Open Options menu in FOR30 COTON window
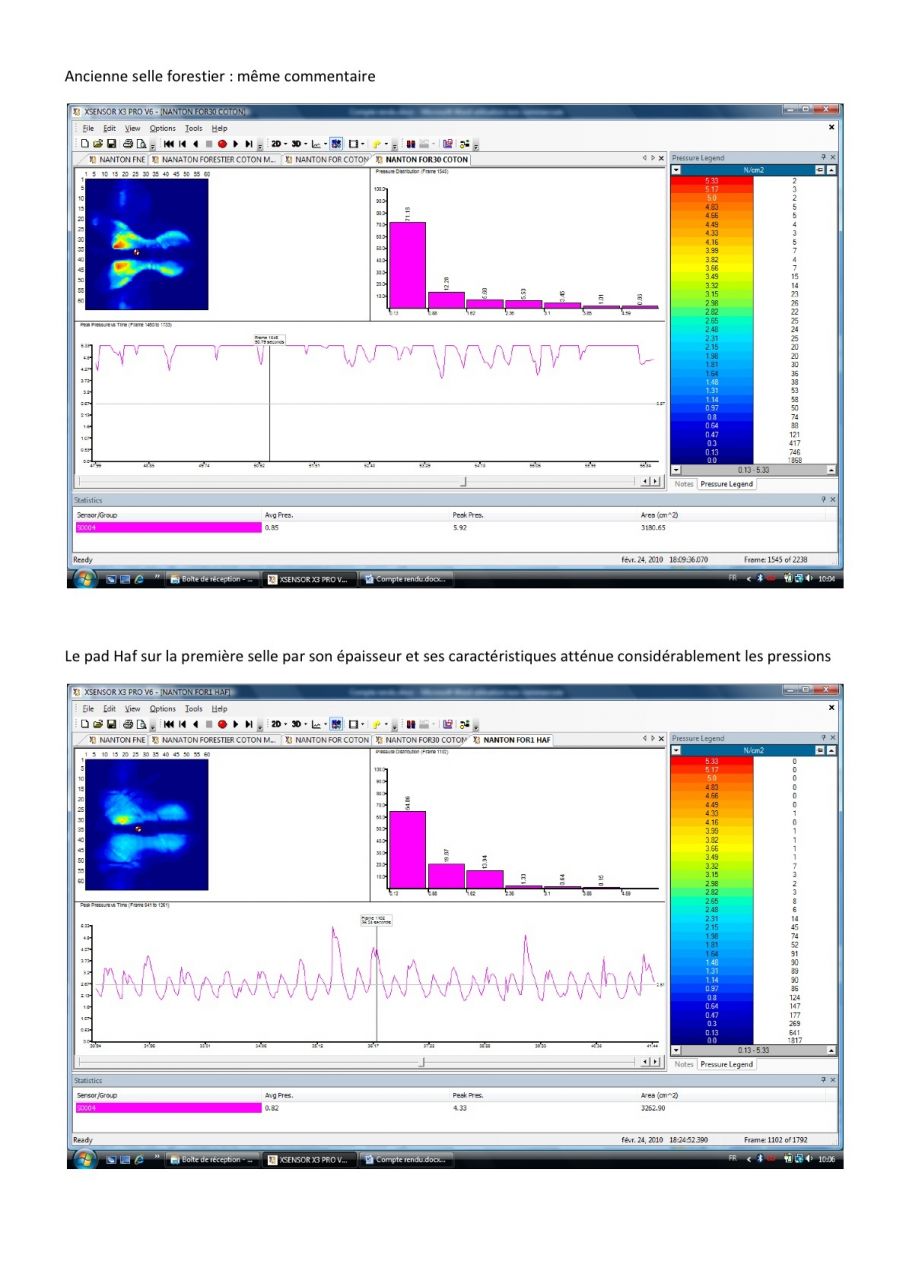 pyautogui.click(x=162, y=128)
